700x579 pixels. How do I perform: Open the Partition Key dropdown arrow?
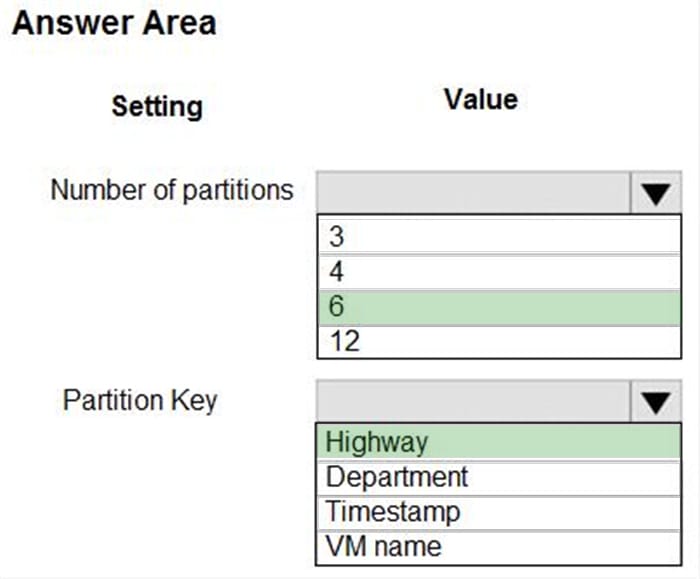pos(655,401)
